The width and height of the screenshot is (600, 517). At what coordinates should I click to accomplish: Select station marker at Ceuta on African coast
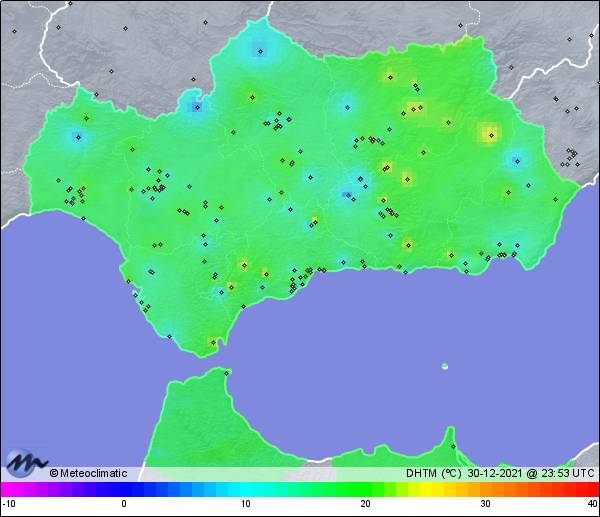[227, 373]
